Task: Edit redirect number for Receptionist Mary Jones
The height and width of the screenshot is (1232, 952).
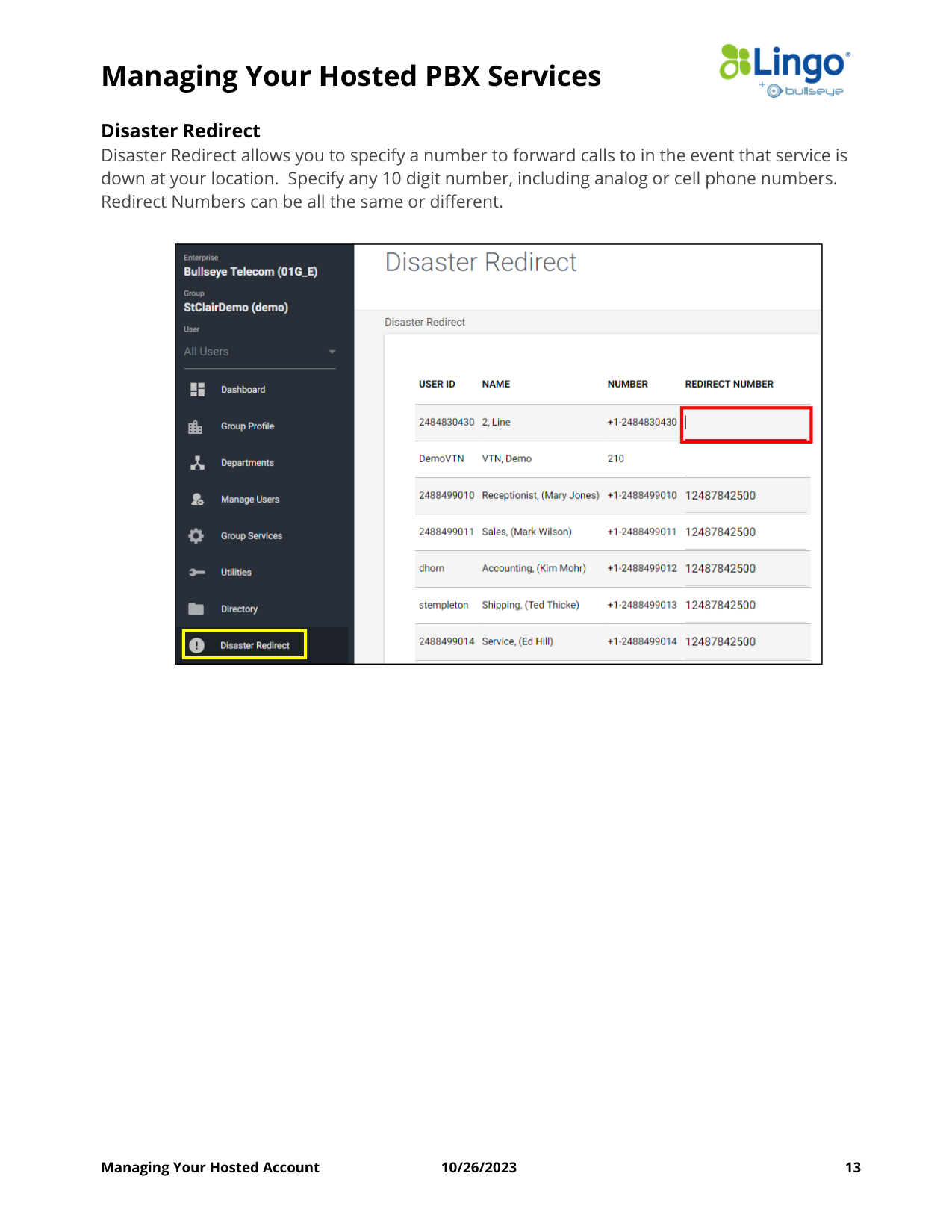Action: click(747, 496)
